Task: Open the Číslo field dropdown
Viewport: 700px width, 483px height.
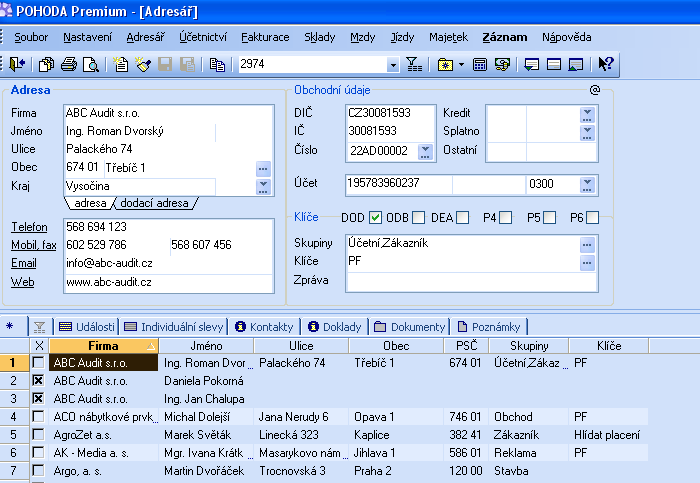Action: tap(425, 152)
